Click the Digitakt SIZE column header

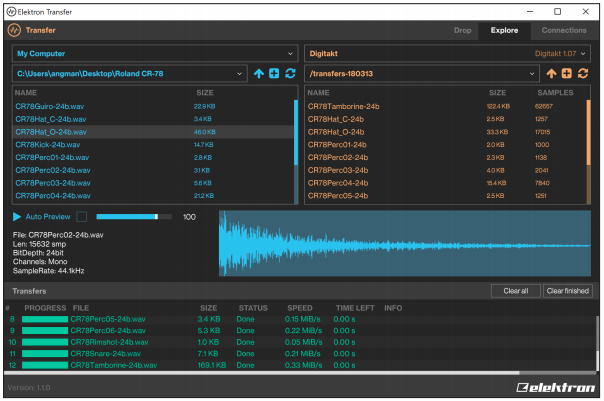(497, 93)
